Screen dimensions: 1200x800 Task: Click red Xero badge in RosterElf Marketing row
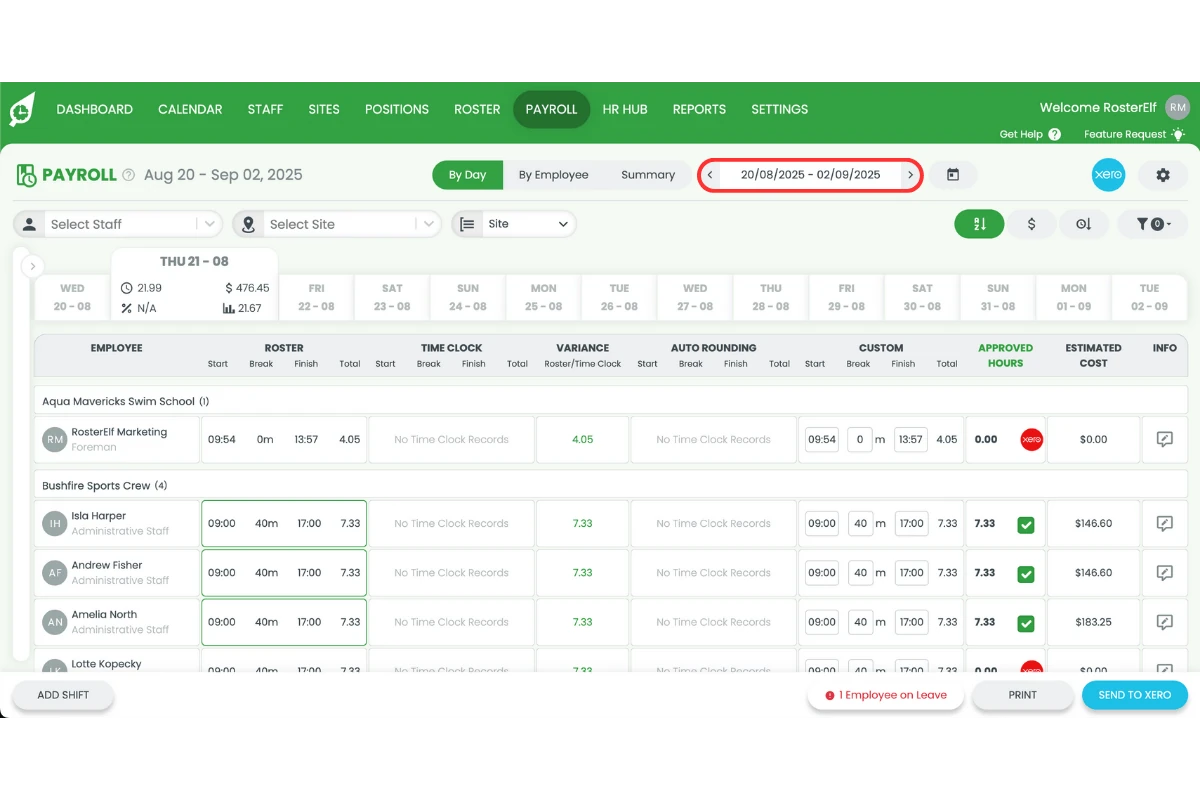(1031, 439)
